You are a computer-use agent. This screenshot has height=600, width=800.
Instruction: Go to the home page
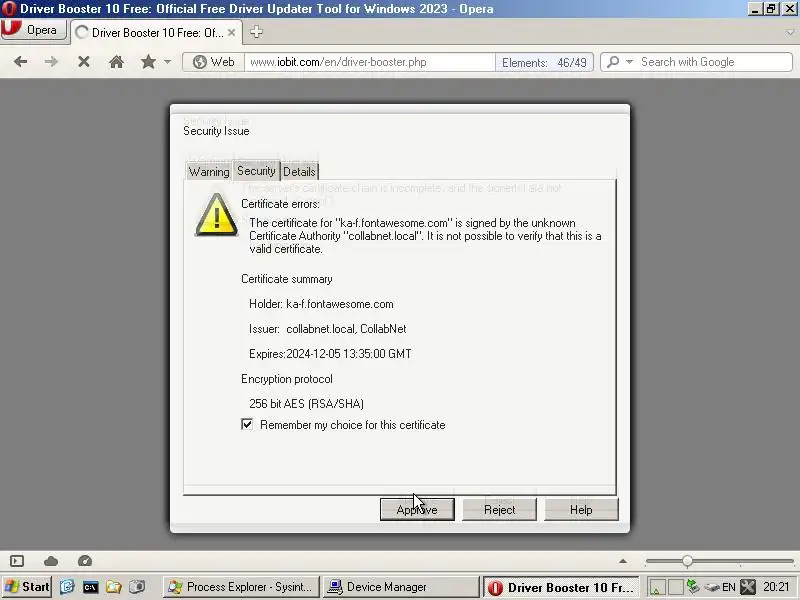point(116,62)
